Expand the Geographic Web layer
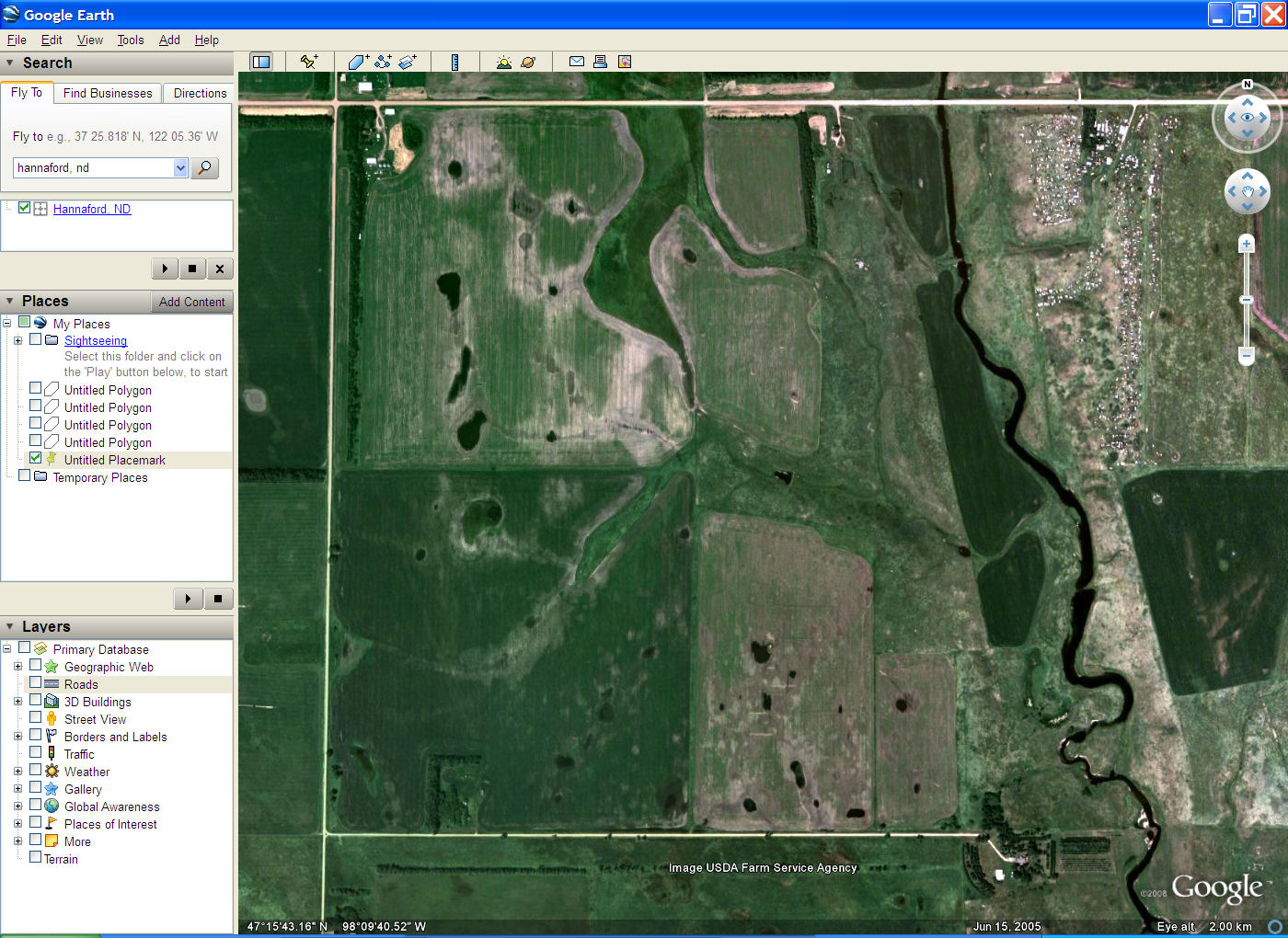This screenshot has width=1288, height=938. point(17,666)
